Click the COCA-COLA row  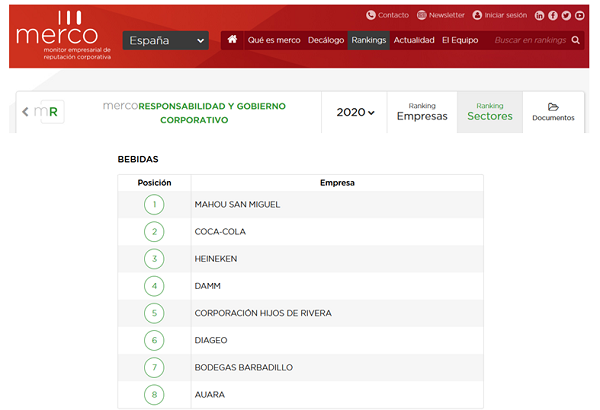click(x=300, y=232)
